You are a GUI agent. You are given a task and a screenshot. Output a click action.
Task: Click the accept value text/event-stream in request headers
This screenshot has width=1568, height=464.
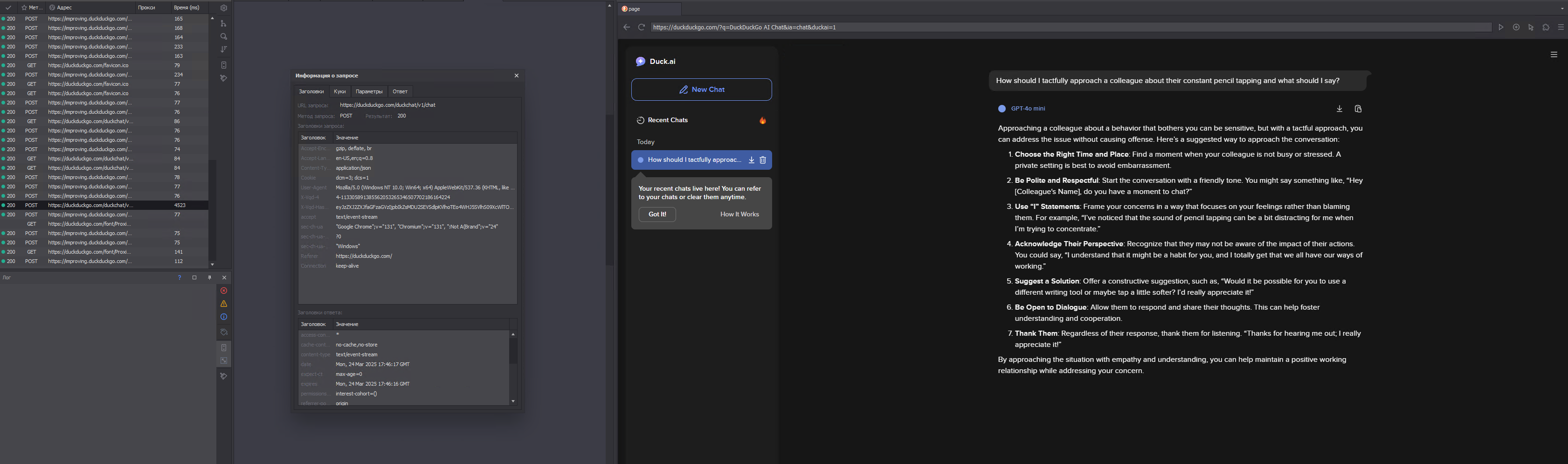pyautogui.click(x=357, y=217)
